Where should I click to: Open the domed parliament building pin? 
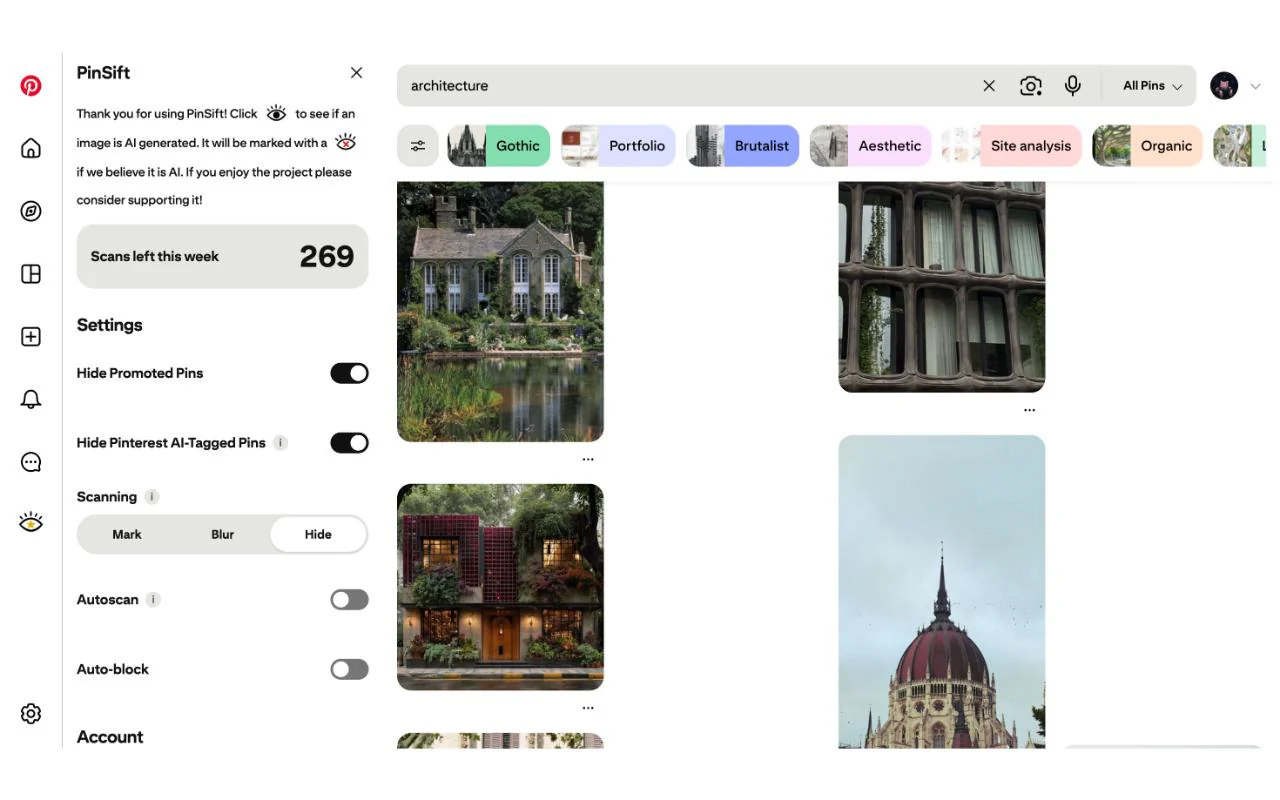(x=942, y=592)
